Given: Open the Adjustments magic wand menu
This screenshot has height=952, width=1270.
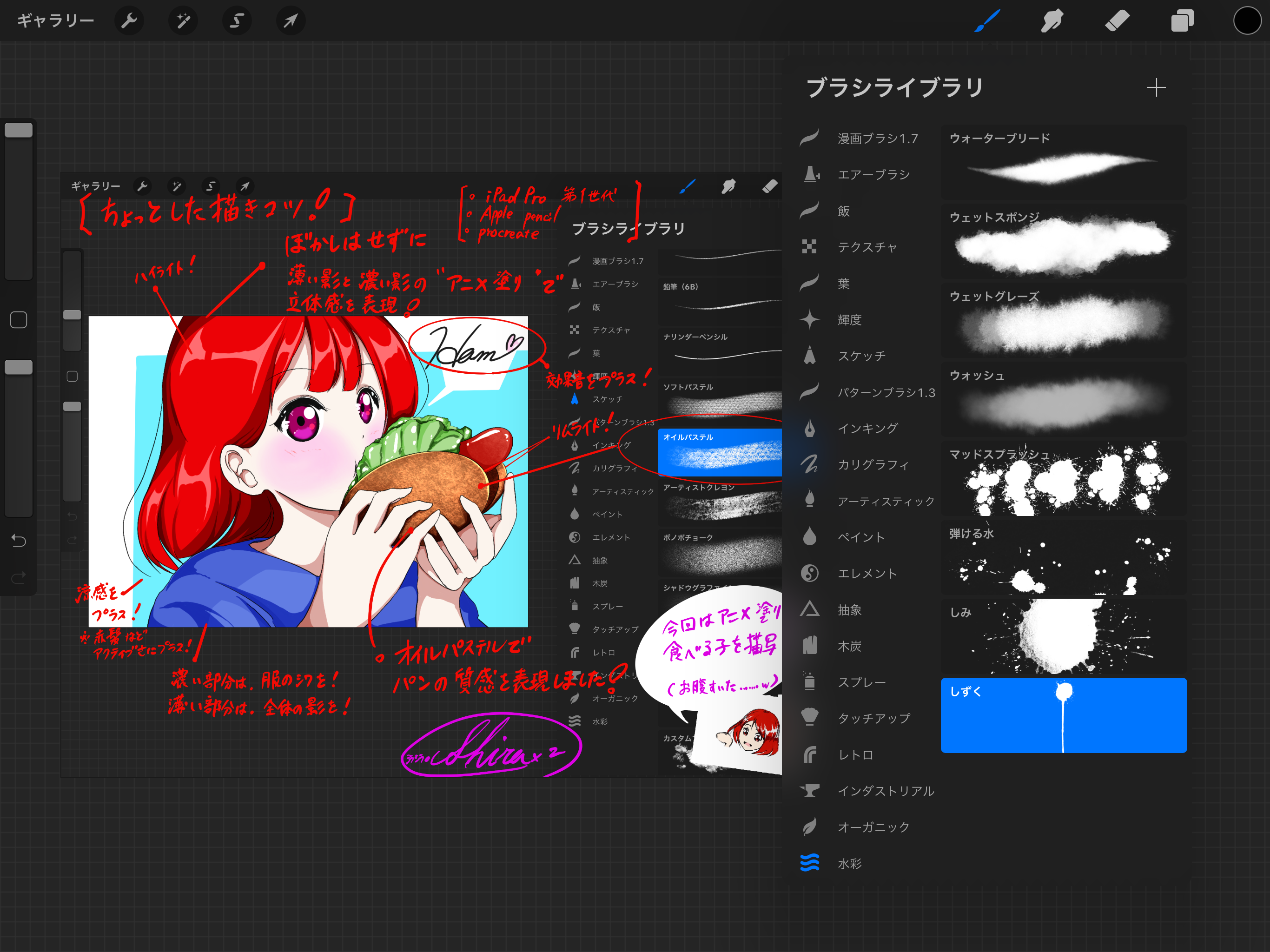Looking at the screenshot, I should coord(183,21).
